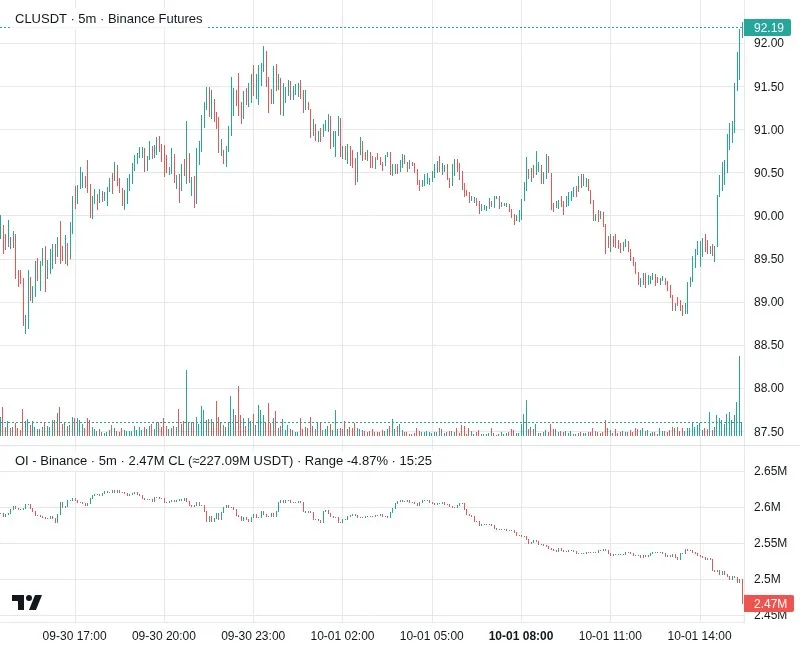Click the 15:25 time readout
The image size is (800, 650).
coord(415,461)
